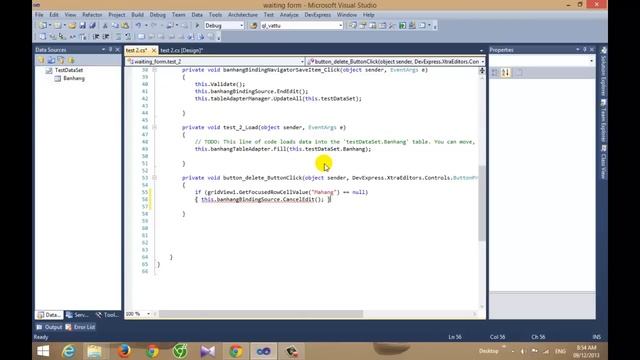Open Firefox from the taskbar
The image size is (640, 360).
(124, 351)
